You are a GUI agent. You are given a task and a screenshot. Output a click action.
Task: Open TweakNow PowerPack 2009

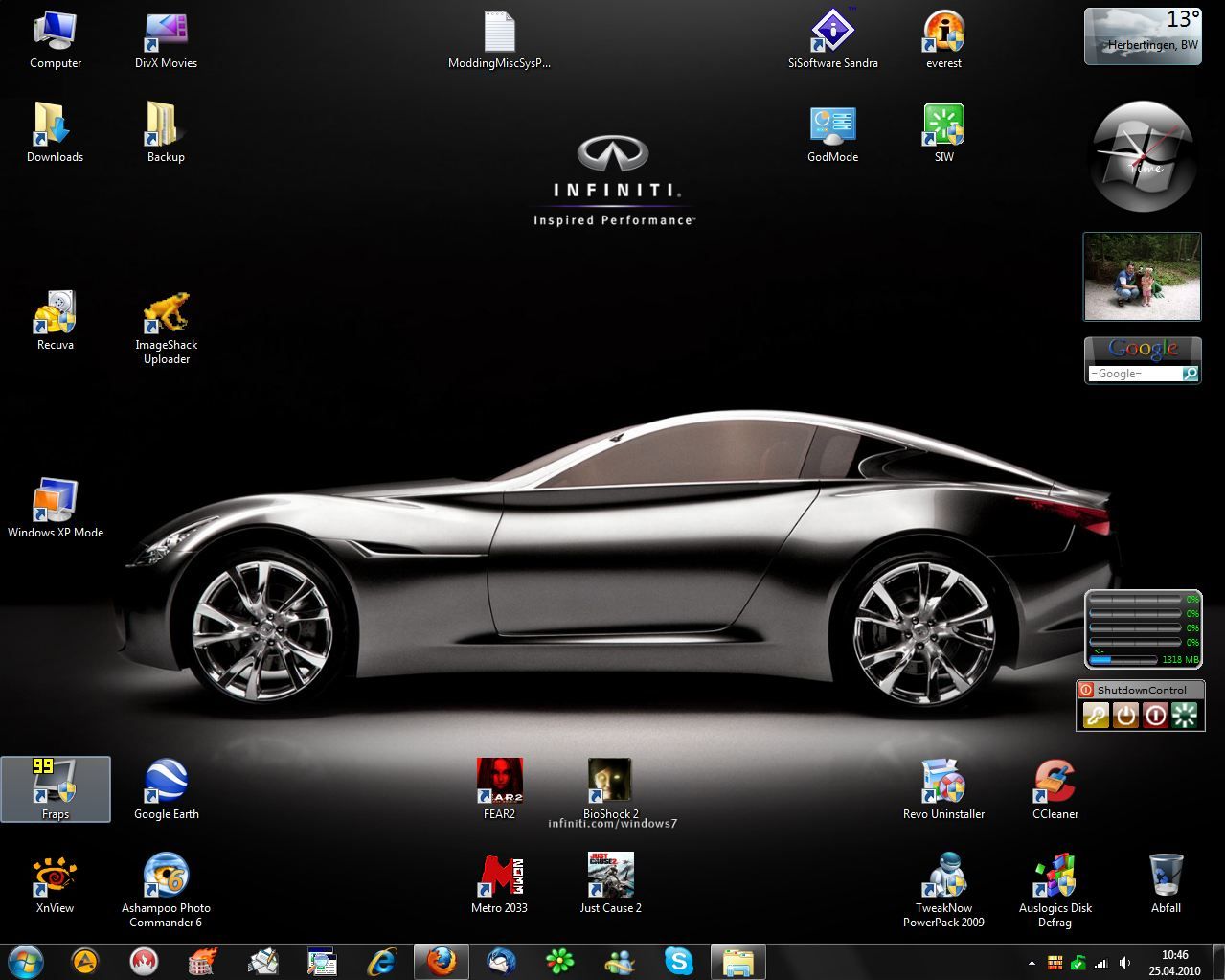[x=943, y=891]
